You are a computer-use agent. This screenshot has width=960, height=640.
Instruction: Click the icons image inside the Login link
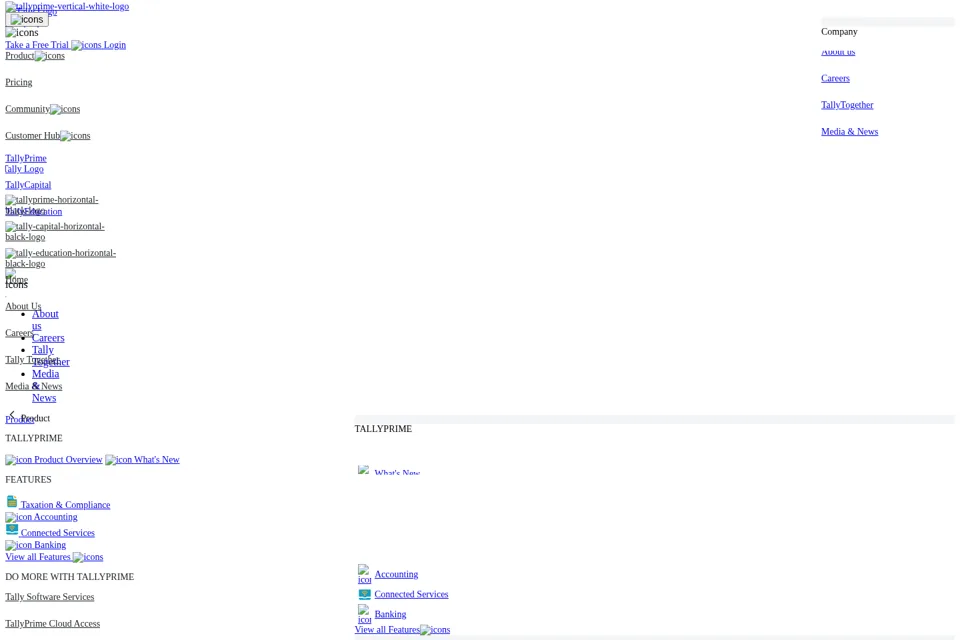(86, 45)
